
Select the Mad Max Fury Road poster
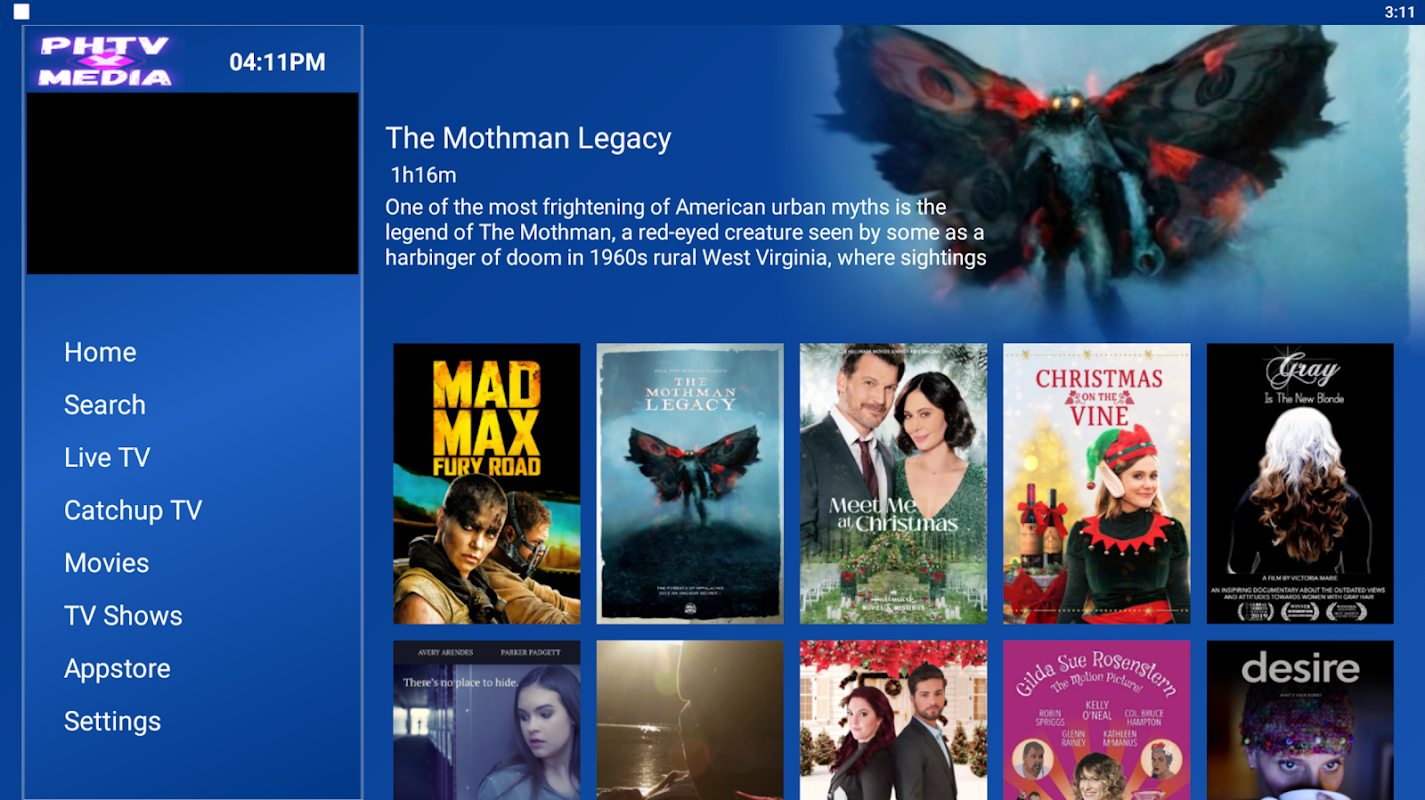pyautogui.click(x=487, y=484)
